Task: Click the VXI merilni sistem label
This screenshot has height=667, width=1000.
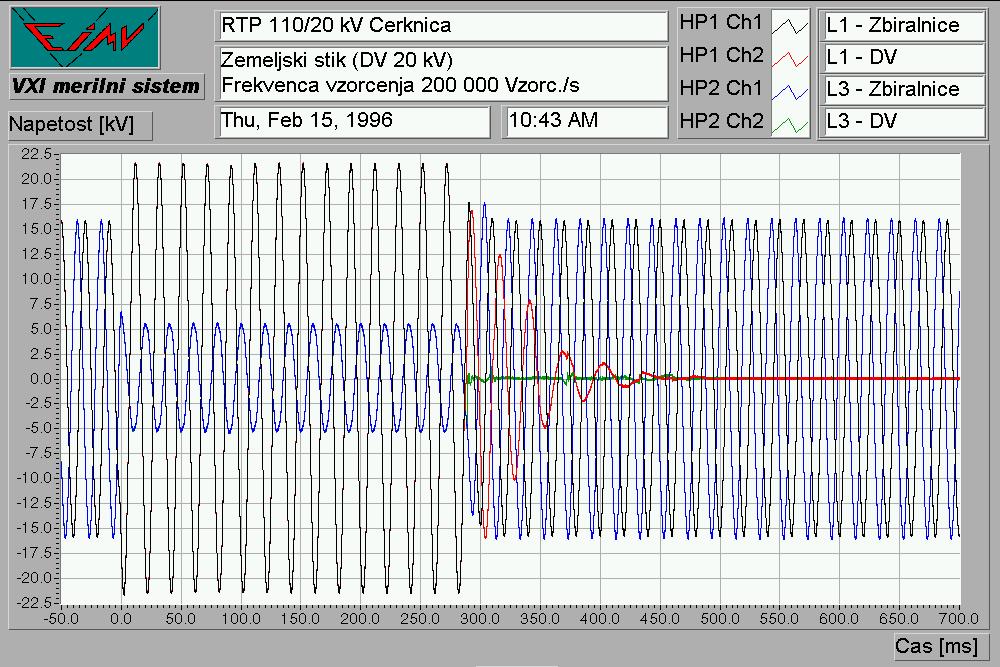Action: (x=106, y=86)
